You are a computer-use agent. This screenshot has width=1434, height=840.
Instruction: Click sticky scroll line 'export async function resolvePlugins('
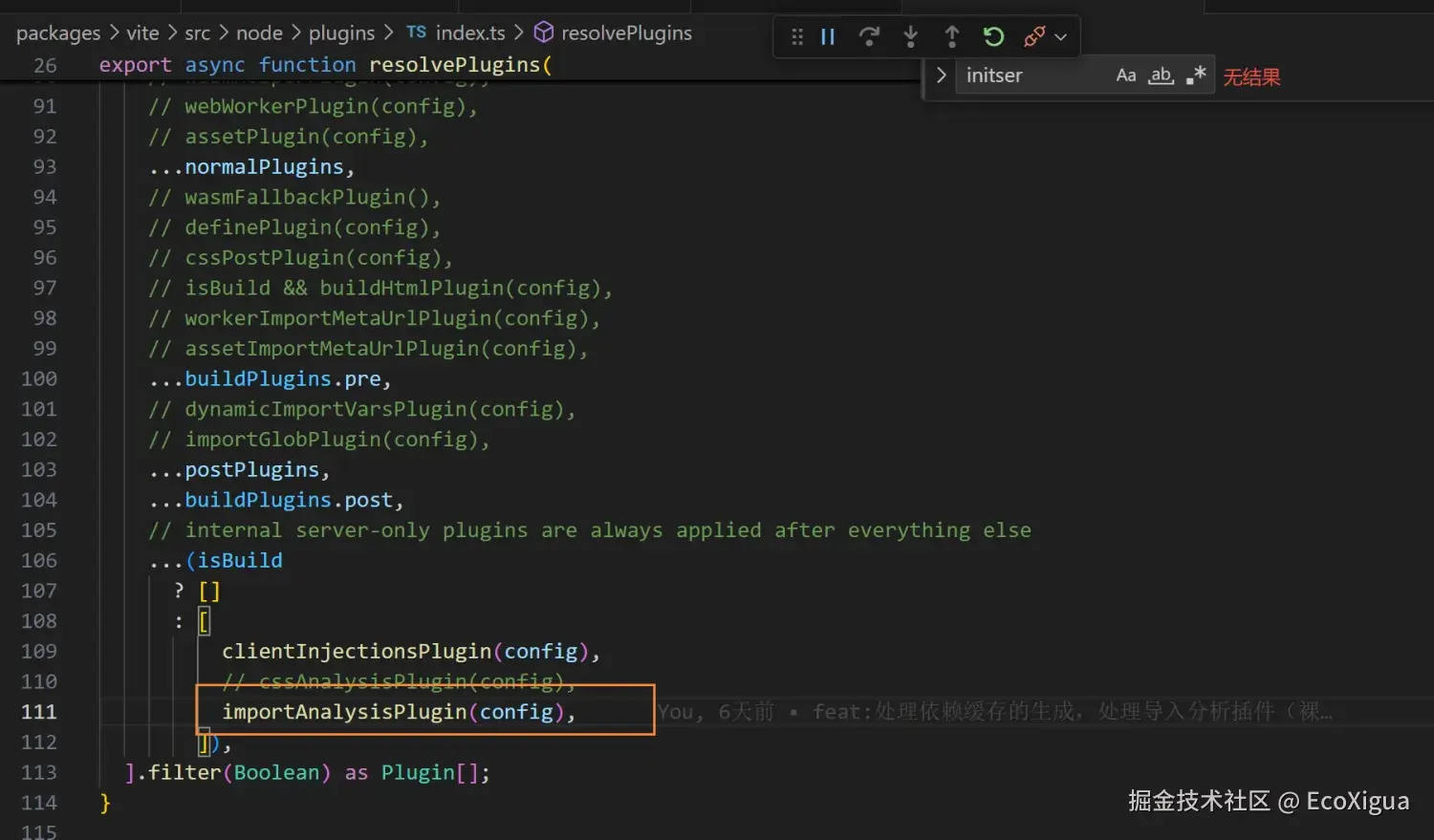[325, 65]
